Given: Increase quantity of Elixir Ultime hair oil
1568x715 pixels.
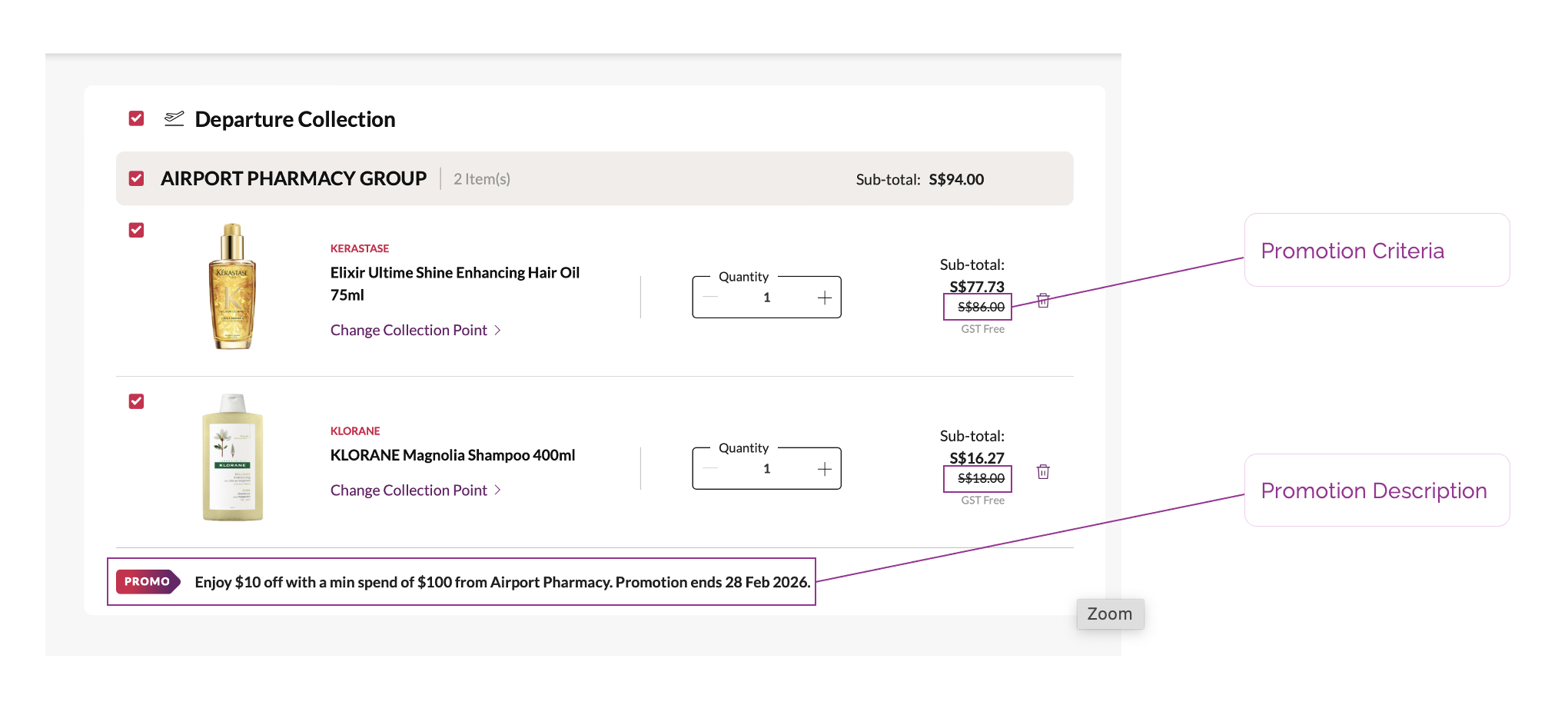Looking at the screenshot, I should click(824, 298).
